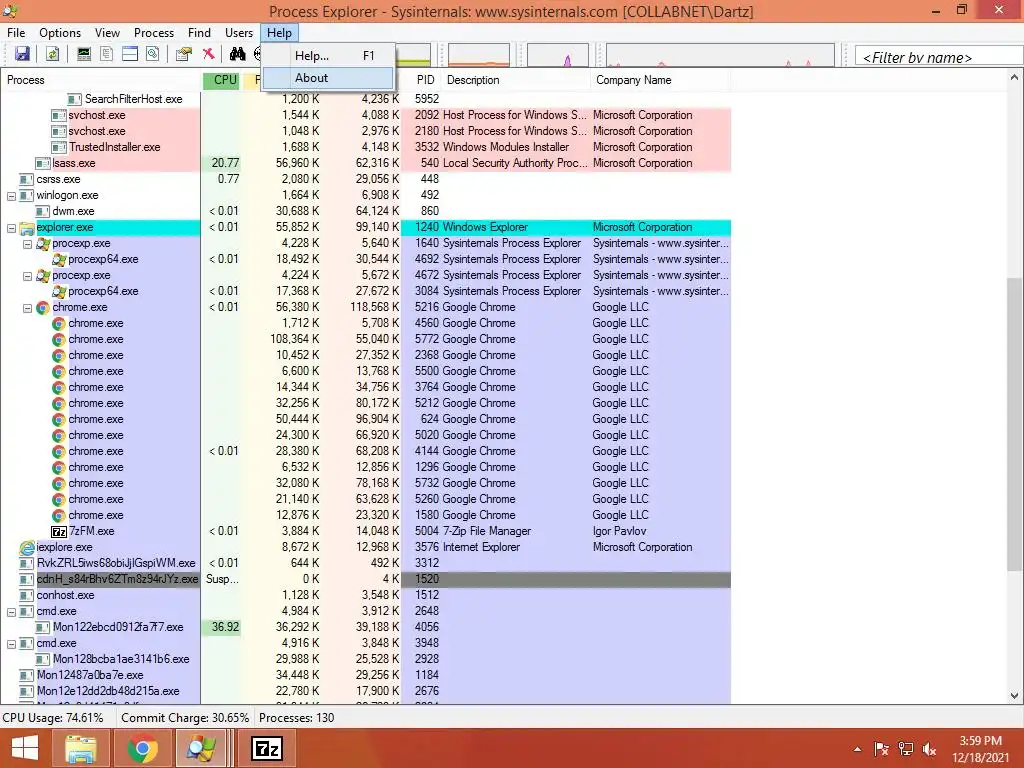Click the Process Explorer taskbar icon
Image resolution: width=1024 pixels, height=768 pixels.
point(201,748)
